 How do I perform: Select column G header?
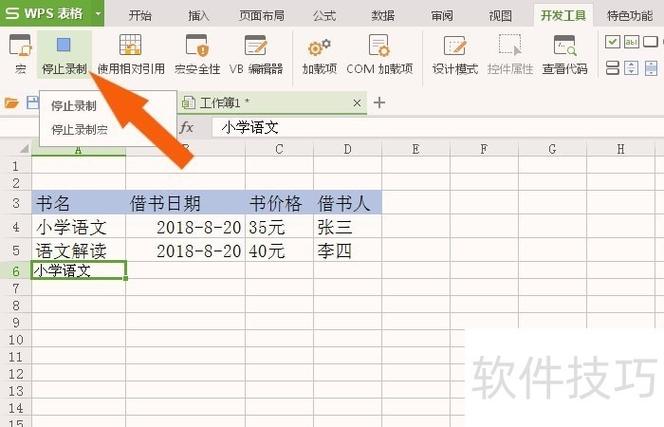[552, 149]
